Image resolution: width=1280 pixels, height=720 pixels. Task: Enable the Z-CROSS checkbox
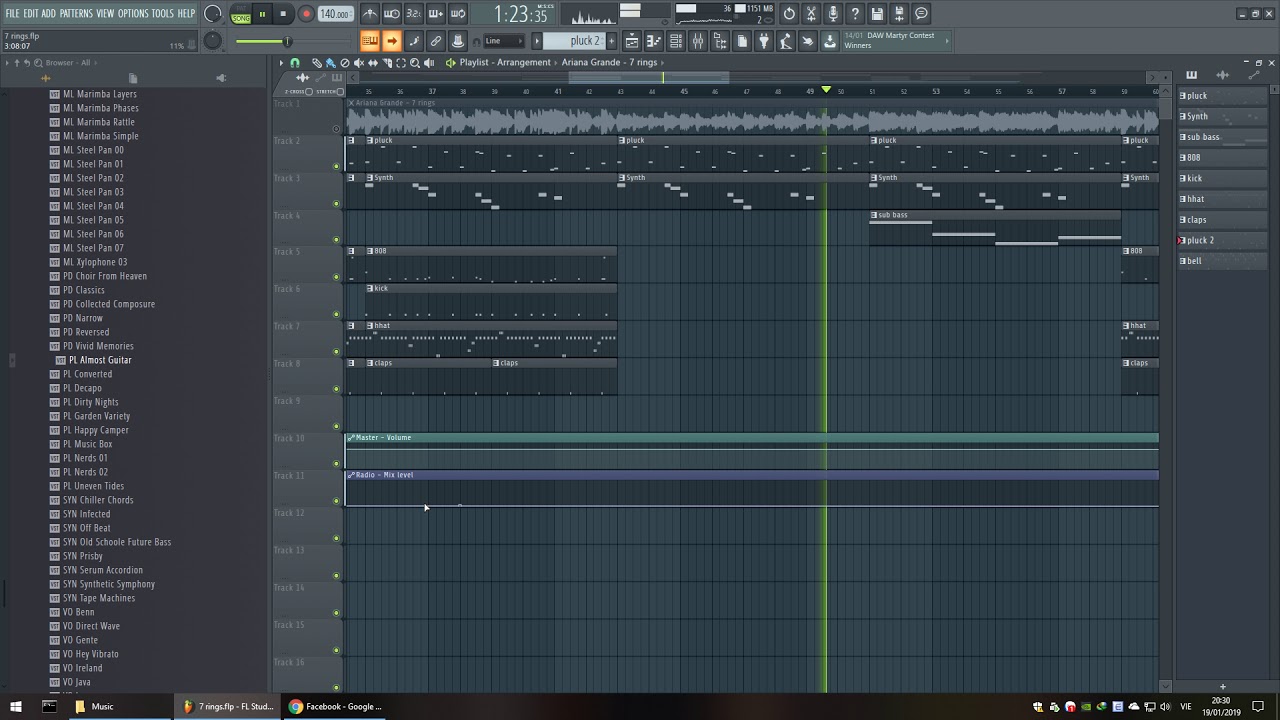[310, 92]
